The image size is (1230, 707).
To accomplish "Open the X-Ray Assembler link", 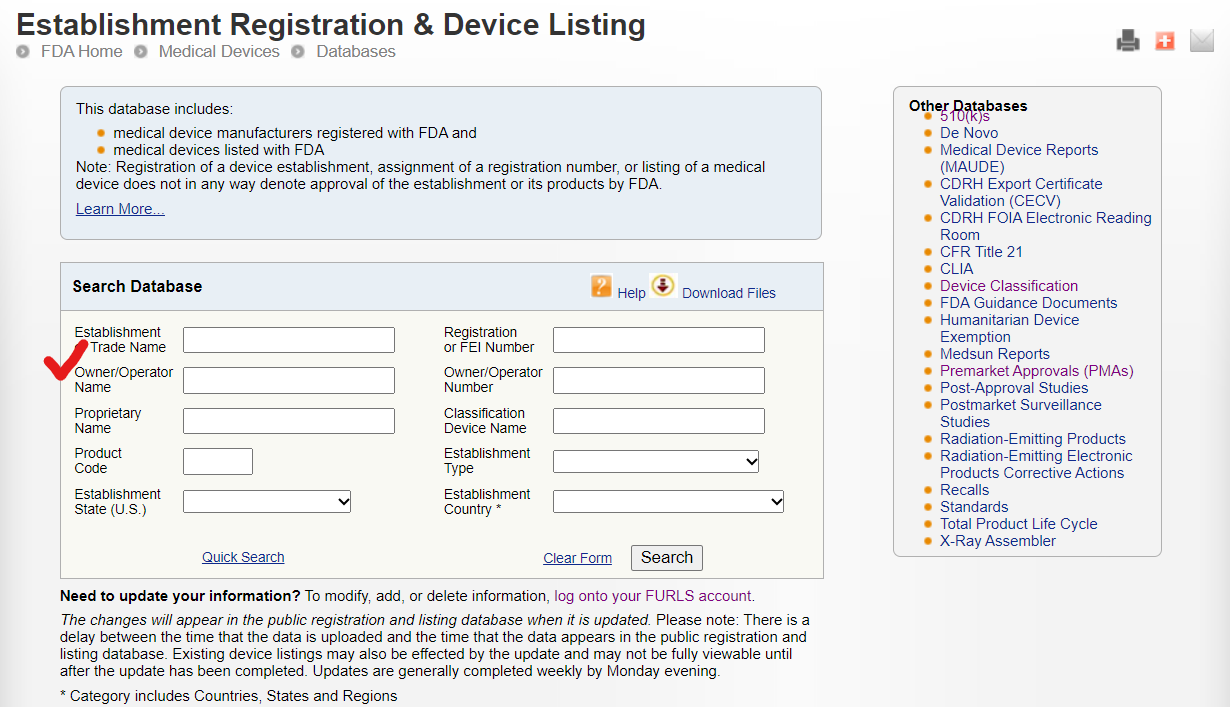I will click(x=998, y=541).
